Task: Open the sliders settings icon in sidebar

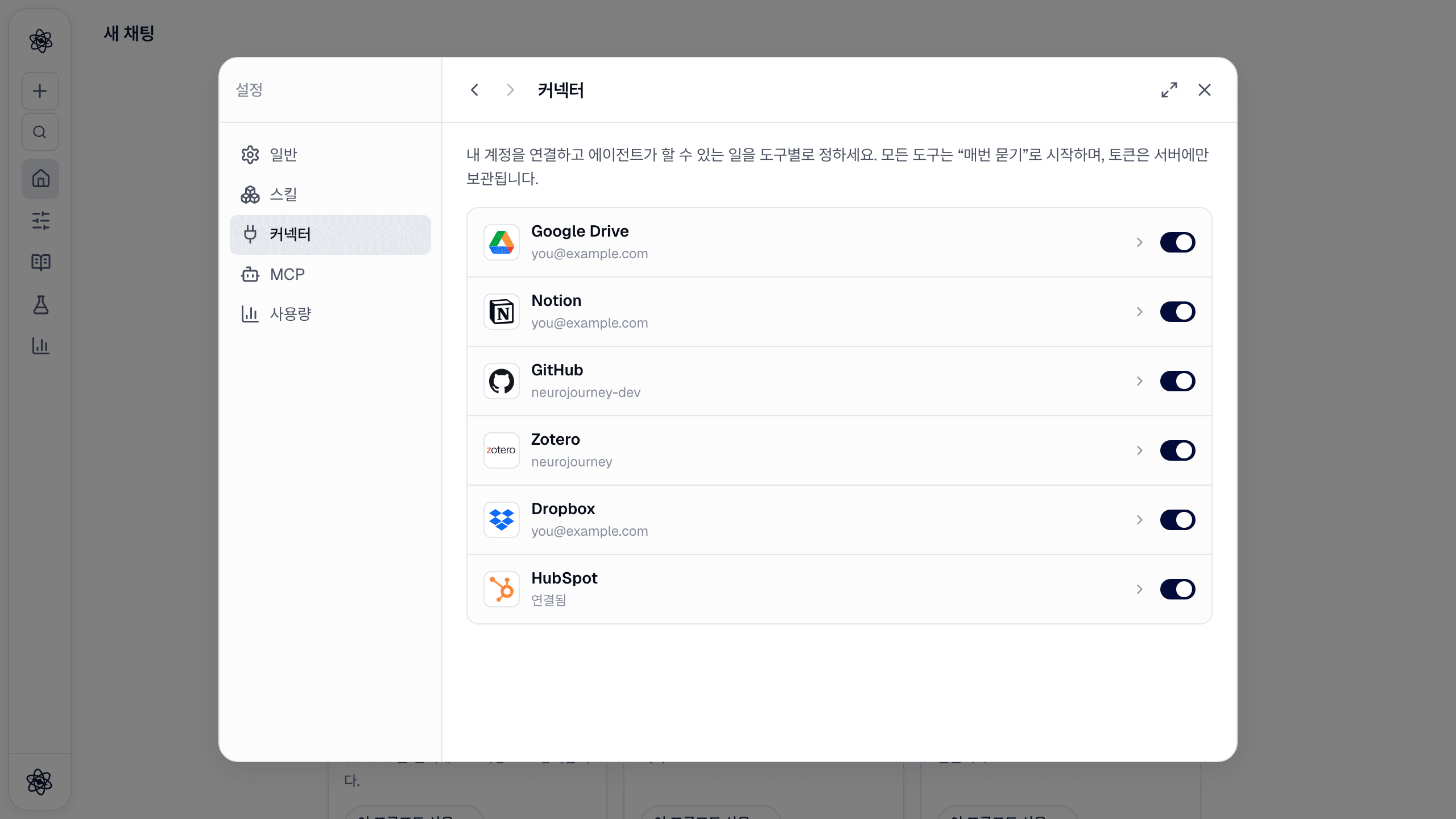Action: tap(40, 221)
